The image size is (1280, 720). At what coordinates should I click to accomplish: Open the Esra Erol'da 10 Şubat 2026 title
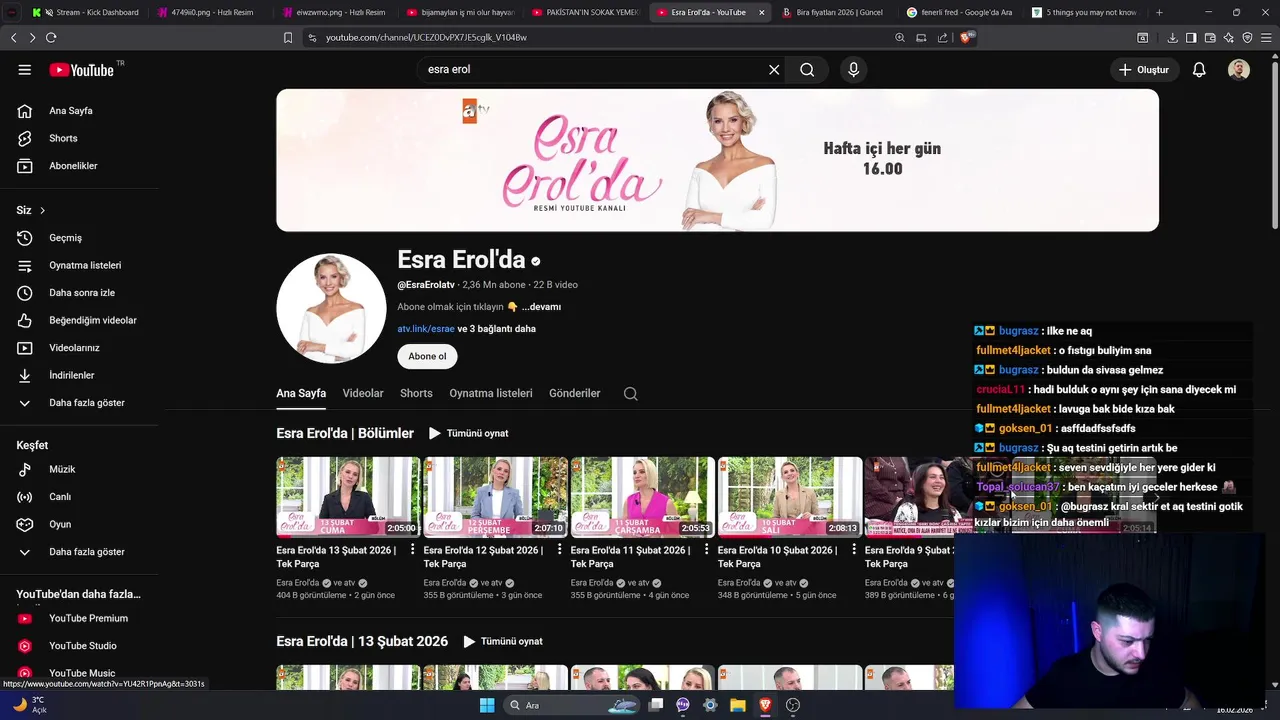pyautogui.click(x=777, y=557)
